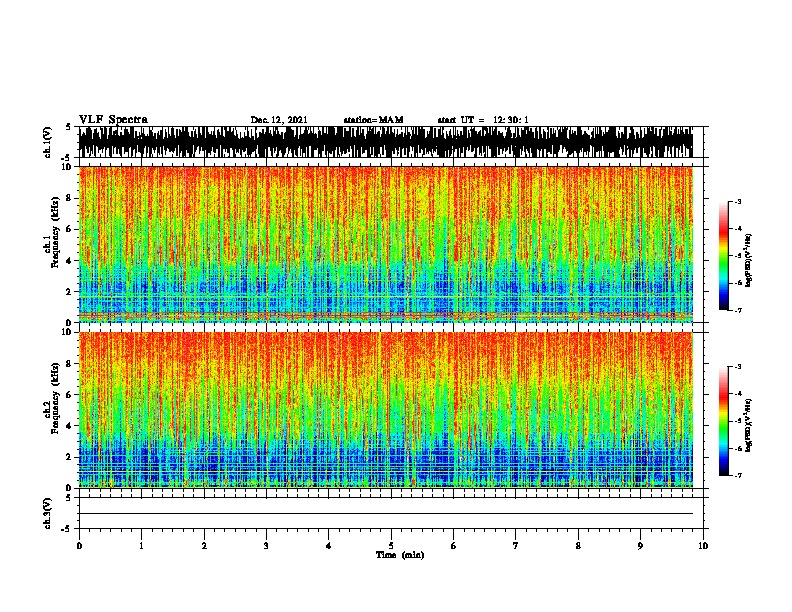Click the '-7' label on ch.2 colorbar
The height and width of the screenshot is (612, 792).
click(x=737, y=476)
